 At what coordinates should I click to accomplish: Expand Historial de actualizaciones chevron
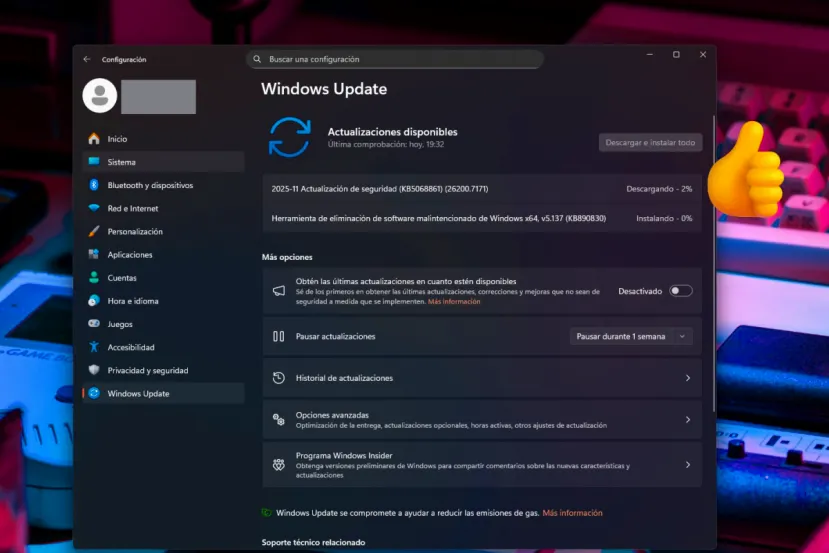point(688,378)
